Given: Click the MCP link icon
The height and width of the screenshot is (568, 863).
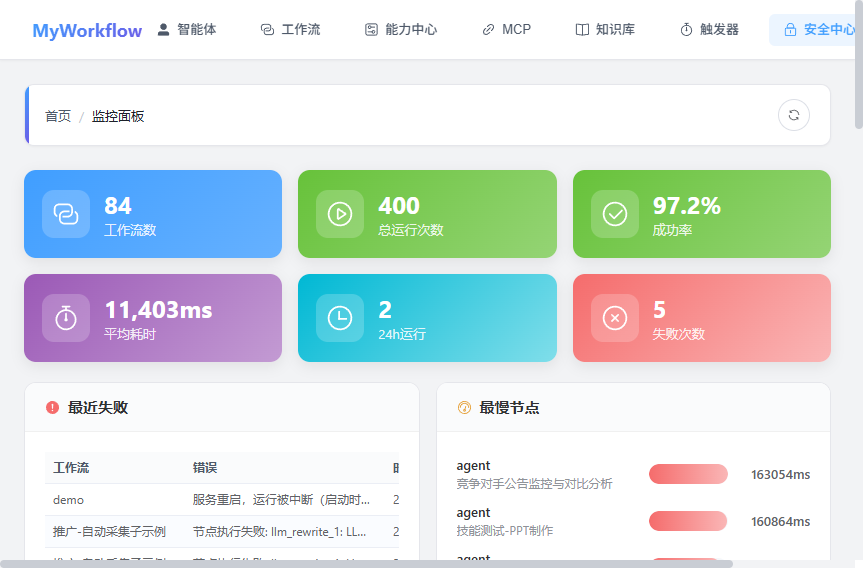Looking at the screenshot, I should [488, 30].
